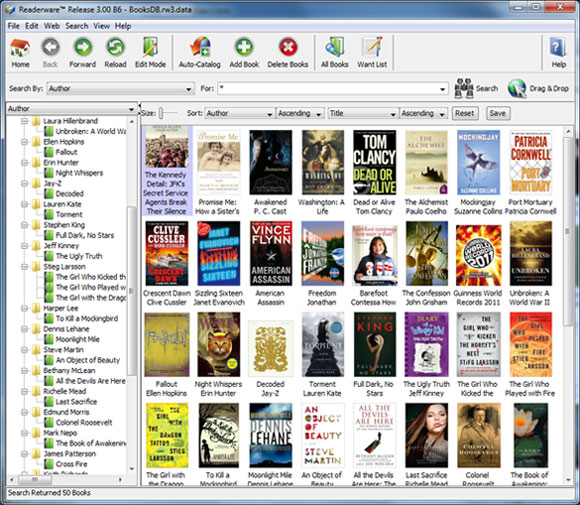Select the Mockingjay book cover
The height and width of the screenshot is (505, 580).
tap(478, 162)
